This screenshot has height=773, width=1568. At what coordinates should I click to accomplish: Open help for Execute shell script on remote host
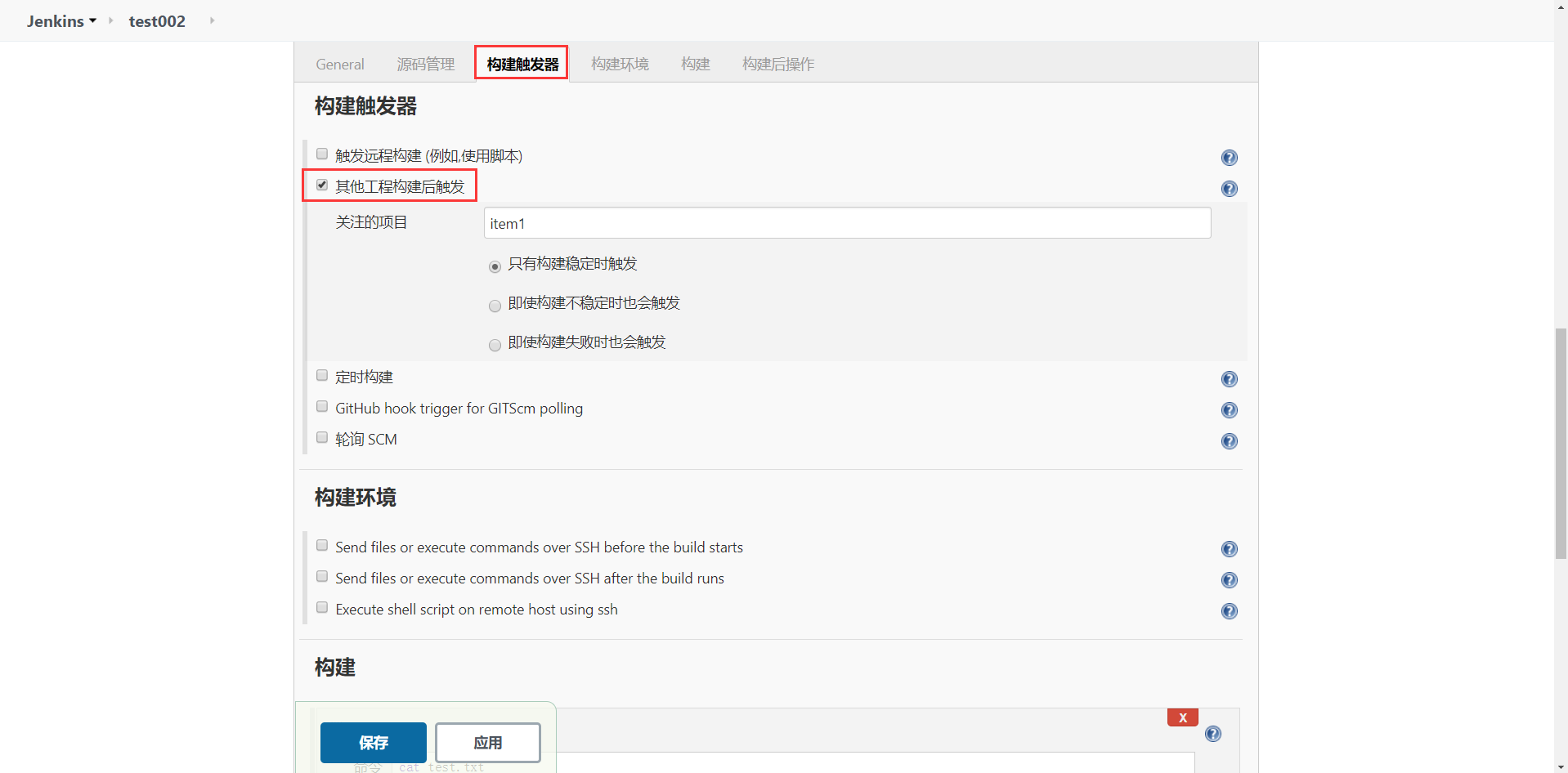[1229, 611]
